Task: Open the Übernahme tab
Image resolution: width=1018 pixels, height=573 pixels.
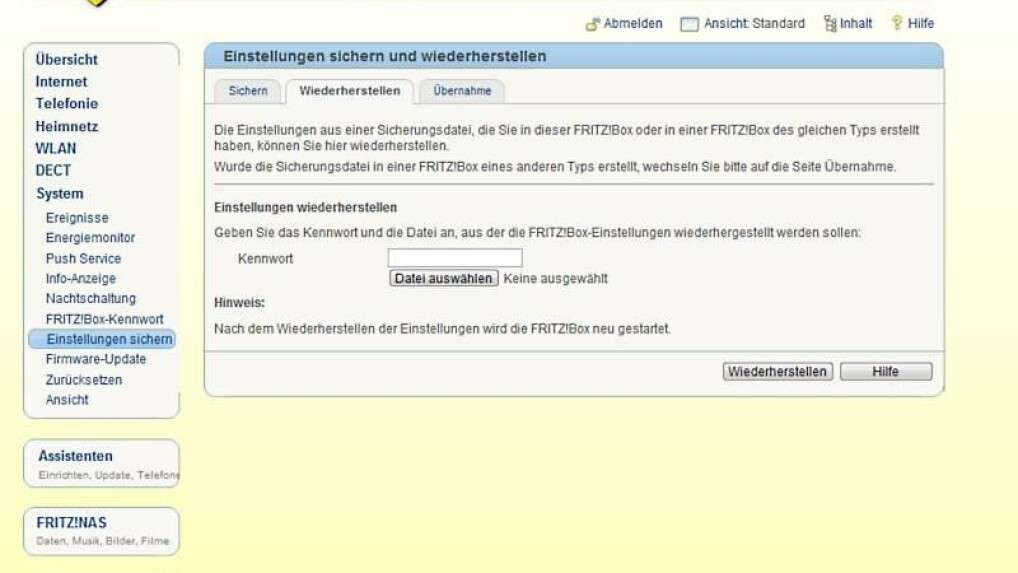Action: 462,91
